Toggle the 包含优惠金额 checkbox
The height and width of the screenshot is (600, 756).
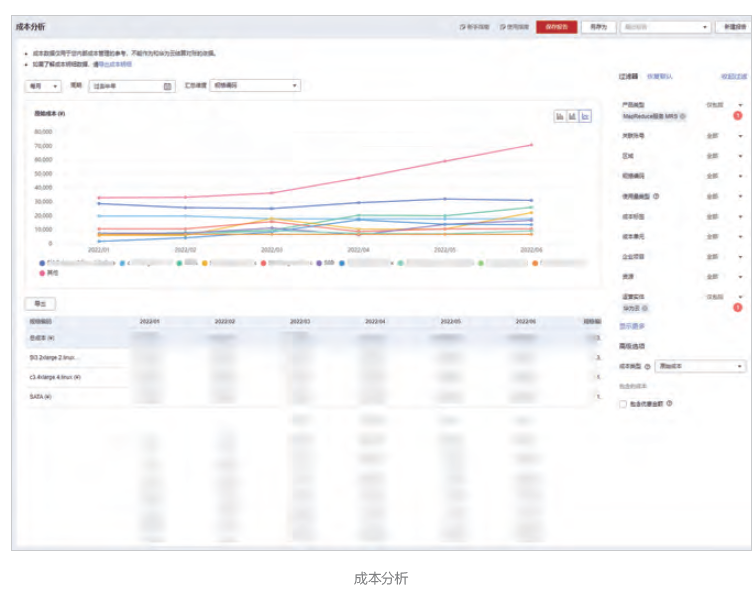[x=623, y=404]
